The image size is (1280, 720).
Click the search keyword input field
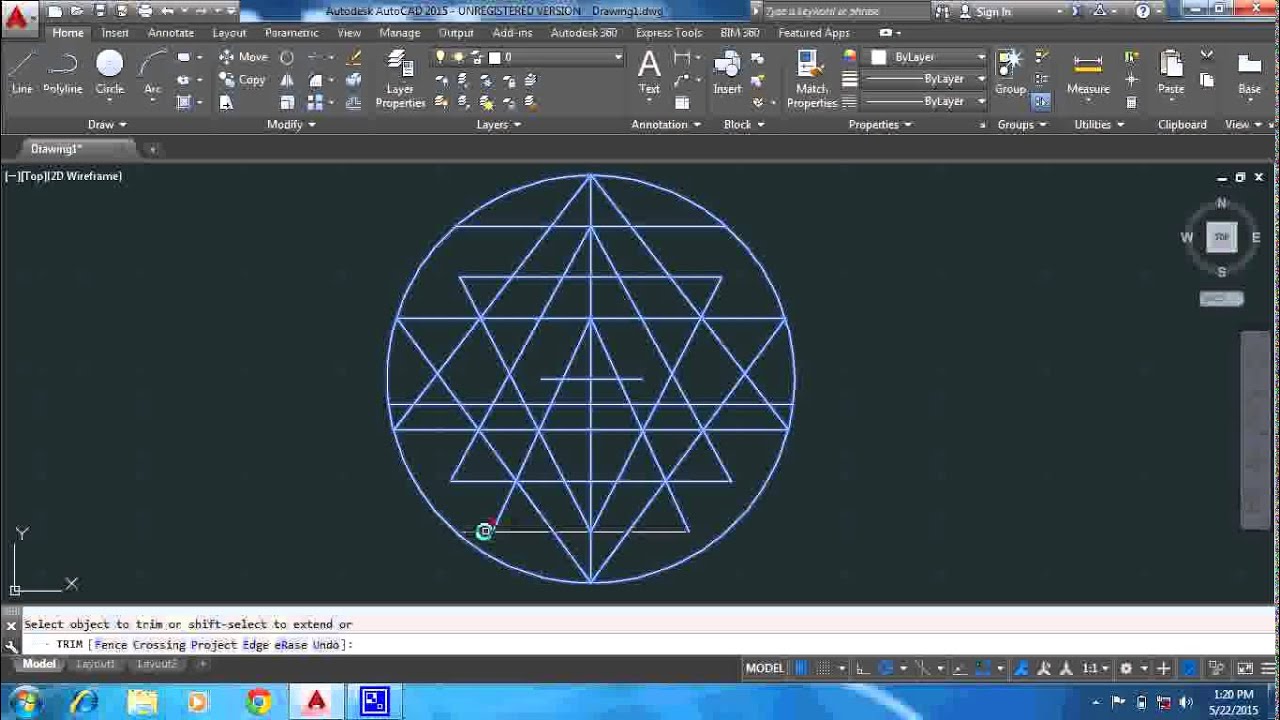pos(846,11)
